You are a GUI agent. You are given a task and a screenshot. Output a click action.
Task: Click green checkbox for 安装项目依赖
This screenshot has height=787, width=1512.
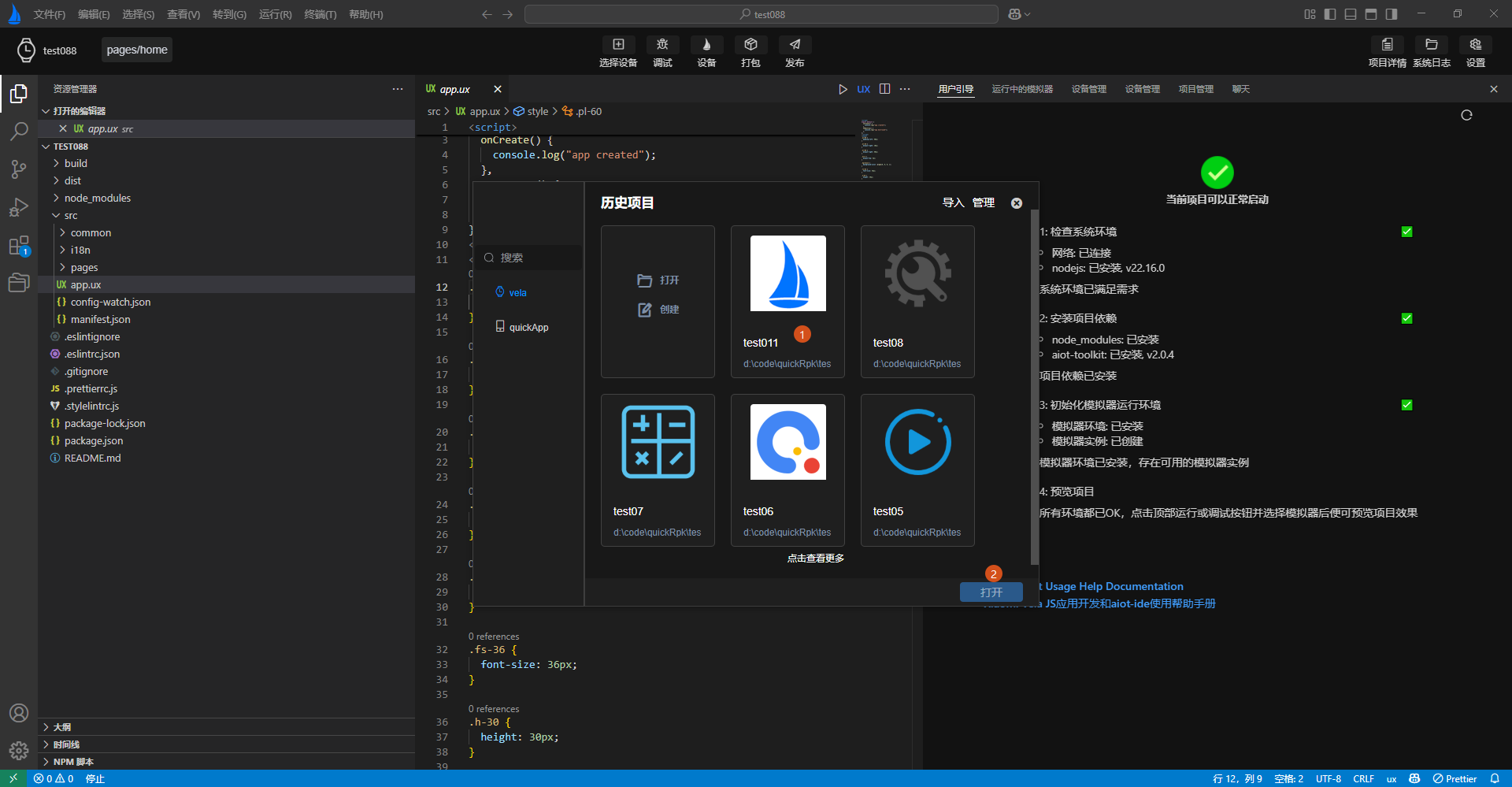[1406, 318]
